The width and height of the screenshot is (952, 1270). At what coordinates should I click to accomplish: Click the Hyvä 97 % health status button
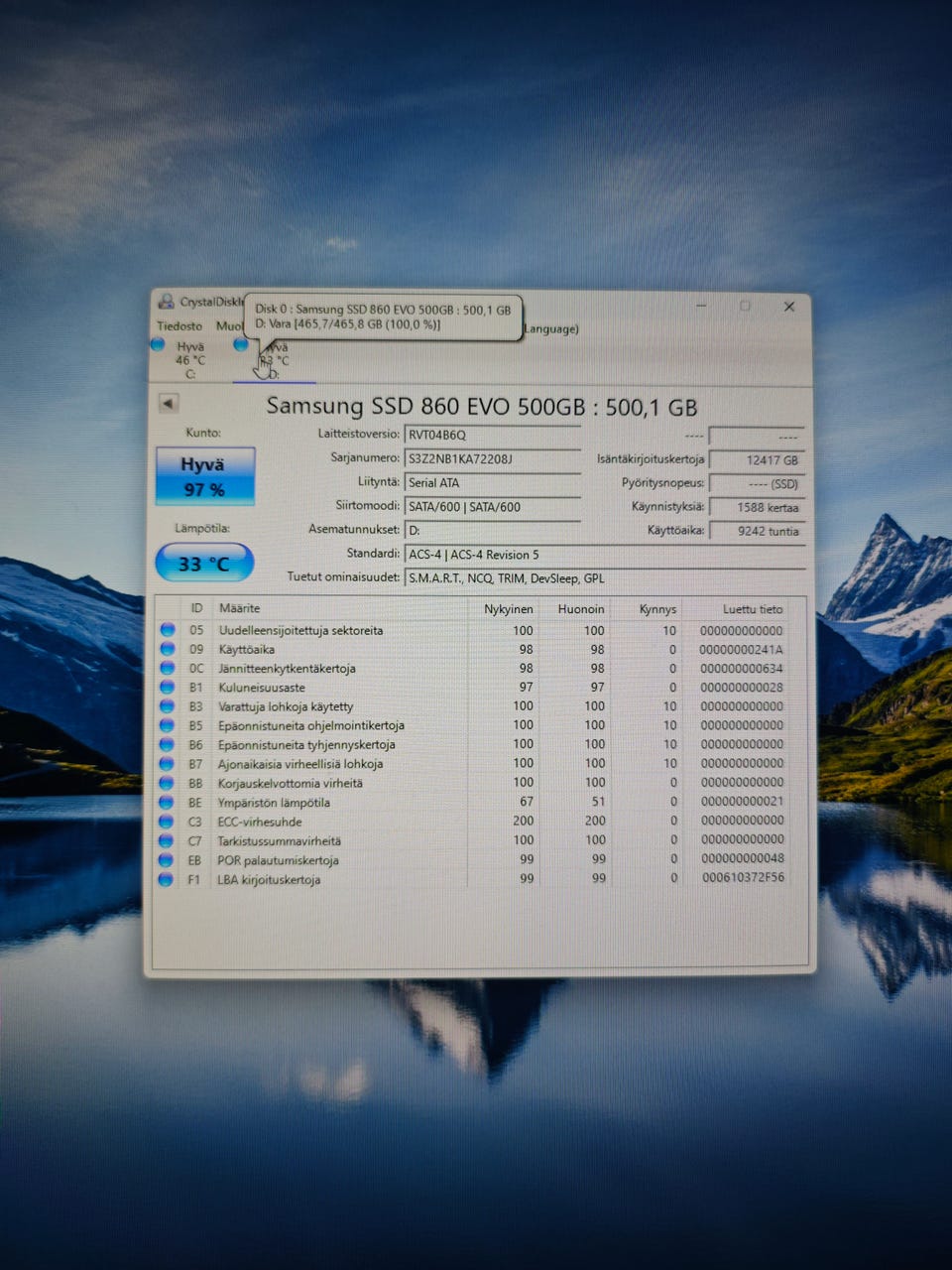204,476
